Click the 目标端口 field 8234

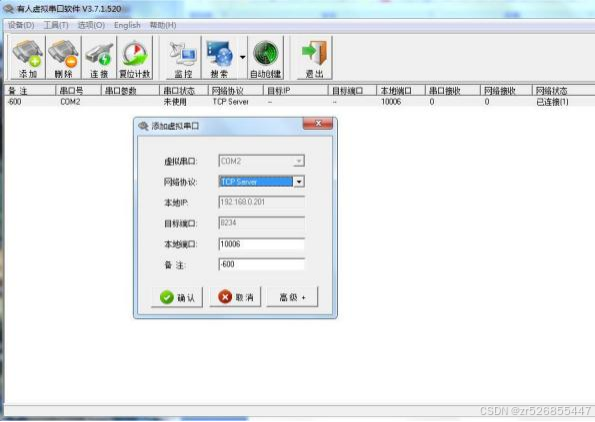point(261,223)
